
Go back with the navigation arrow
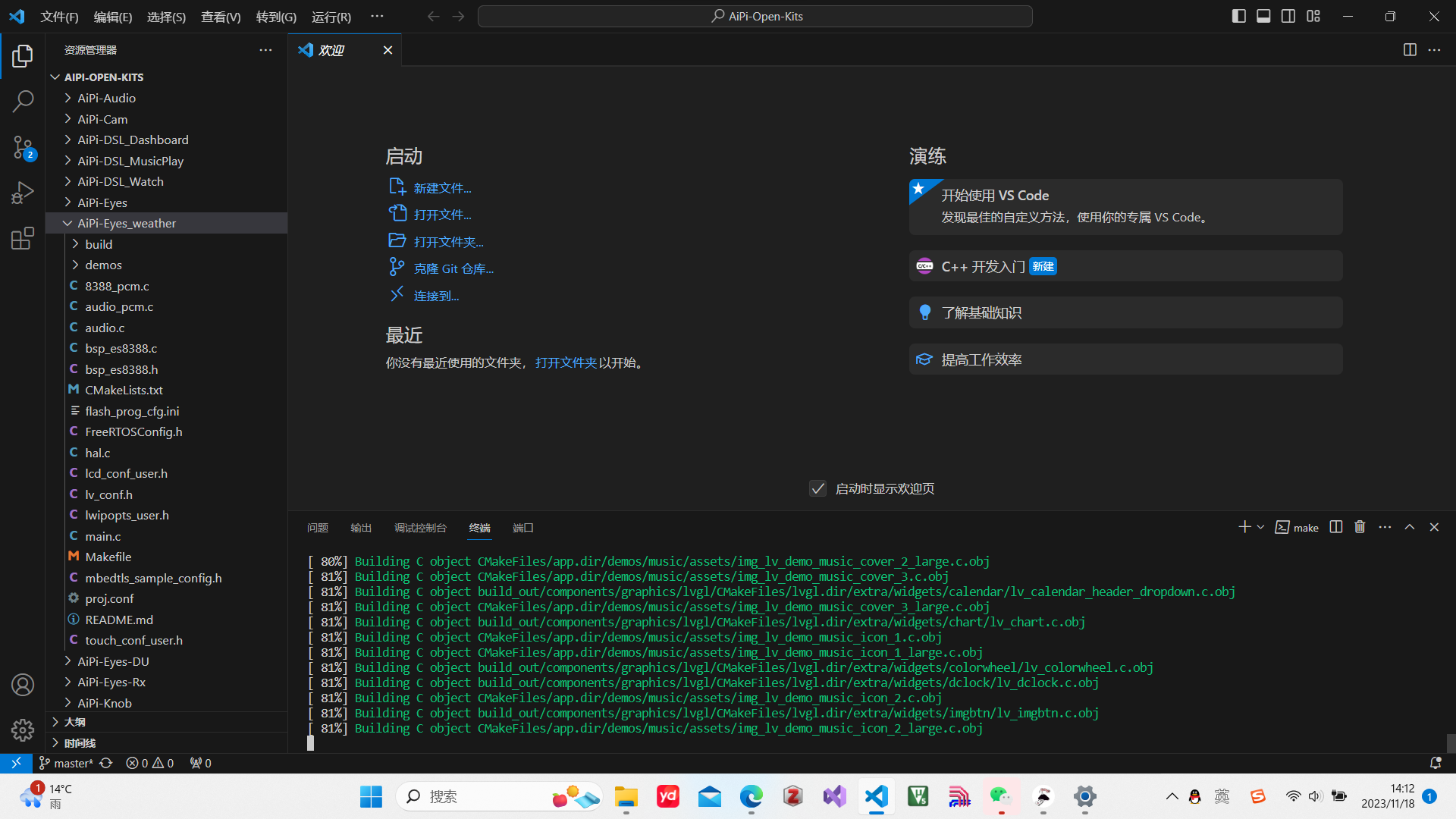[x=433, y=16]
